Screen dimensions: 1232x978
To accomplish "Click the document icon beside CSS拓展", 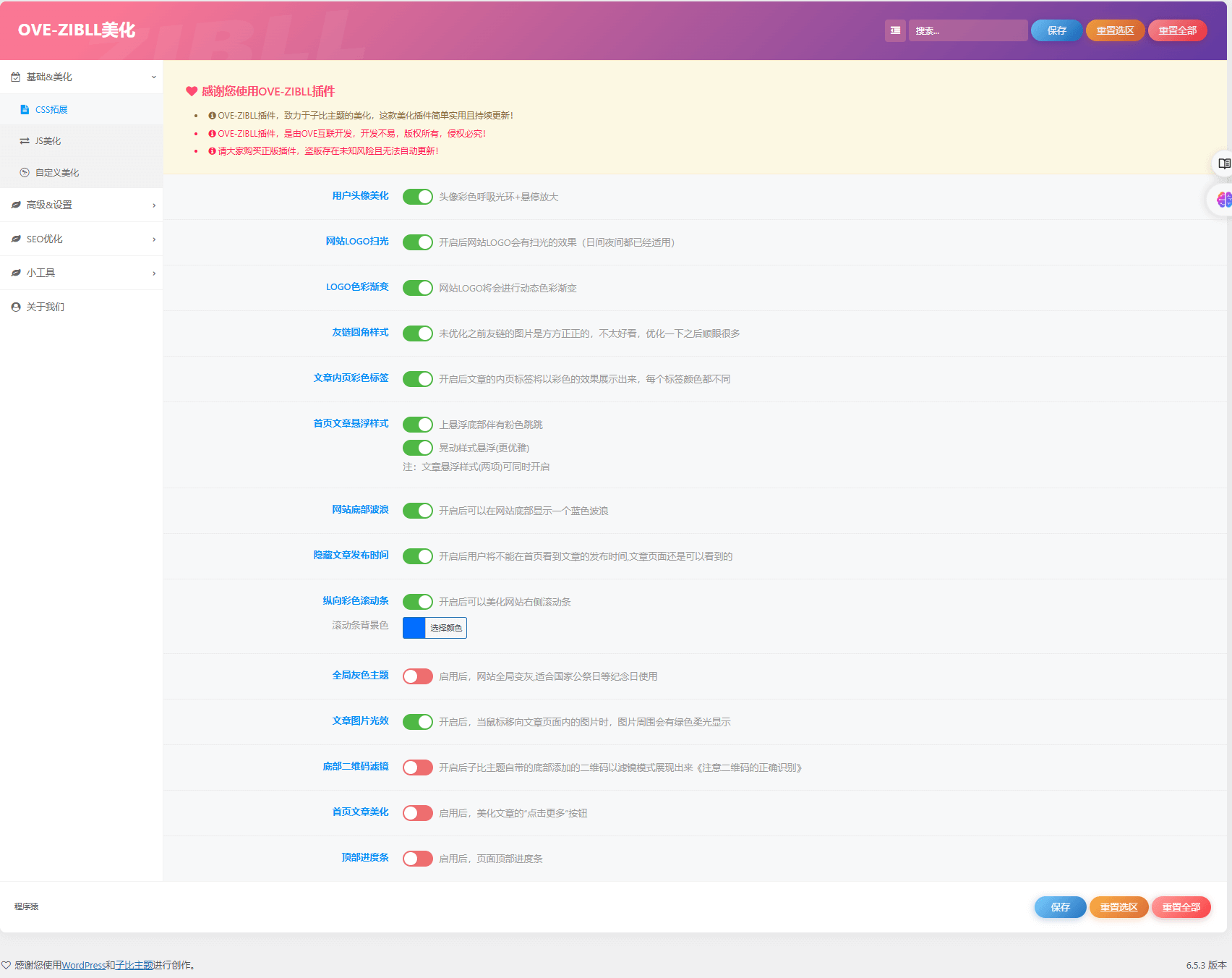I will [x=25, y=110].
